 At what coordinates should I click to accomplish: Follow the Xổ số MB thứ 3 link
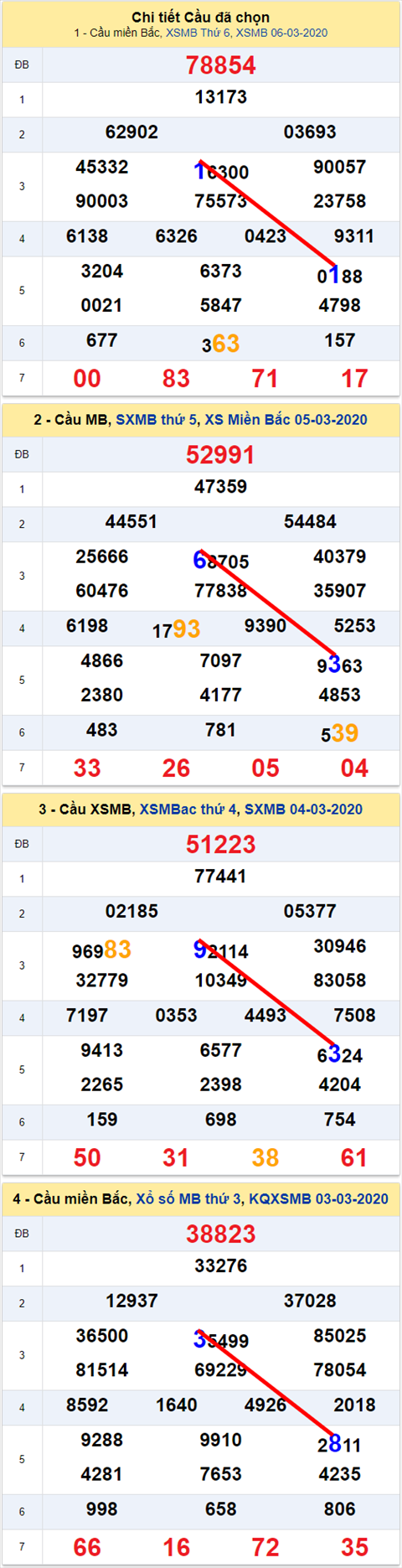pos(188,1198)
